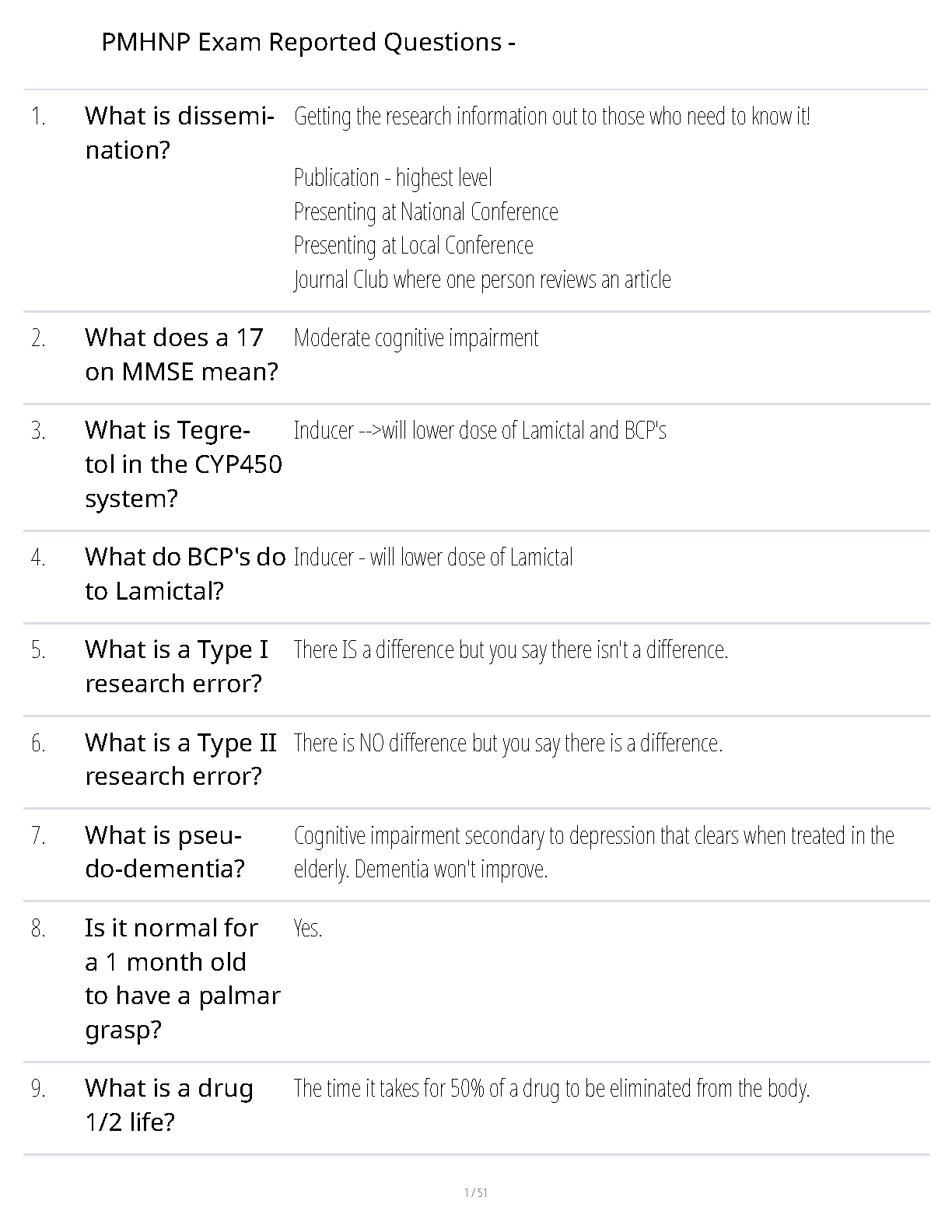This screenshot has width=952, height=1232.
Task: Select the pseudo-dementia question
Action: [x=165, y=852]
